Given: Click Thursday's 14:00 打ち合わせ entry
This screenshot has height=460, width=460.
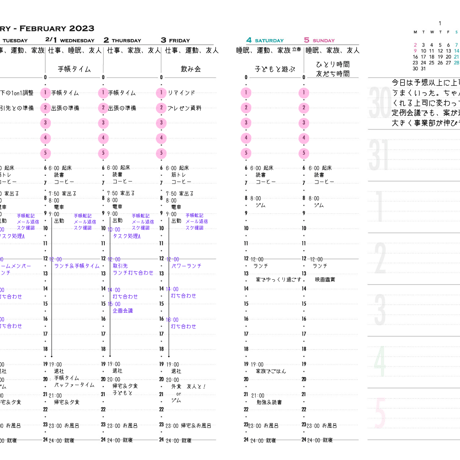Looking at the screenshot, I should pos(125,296).
